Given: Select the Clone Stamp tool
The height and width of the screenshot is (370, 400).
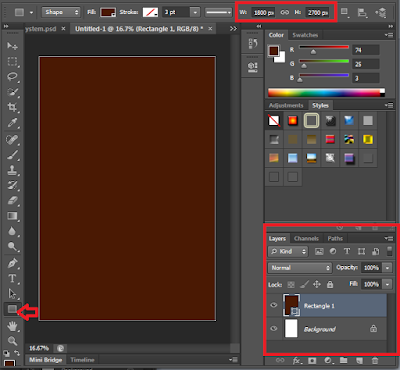Looking at the screenshot, I should [12, 170].
